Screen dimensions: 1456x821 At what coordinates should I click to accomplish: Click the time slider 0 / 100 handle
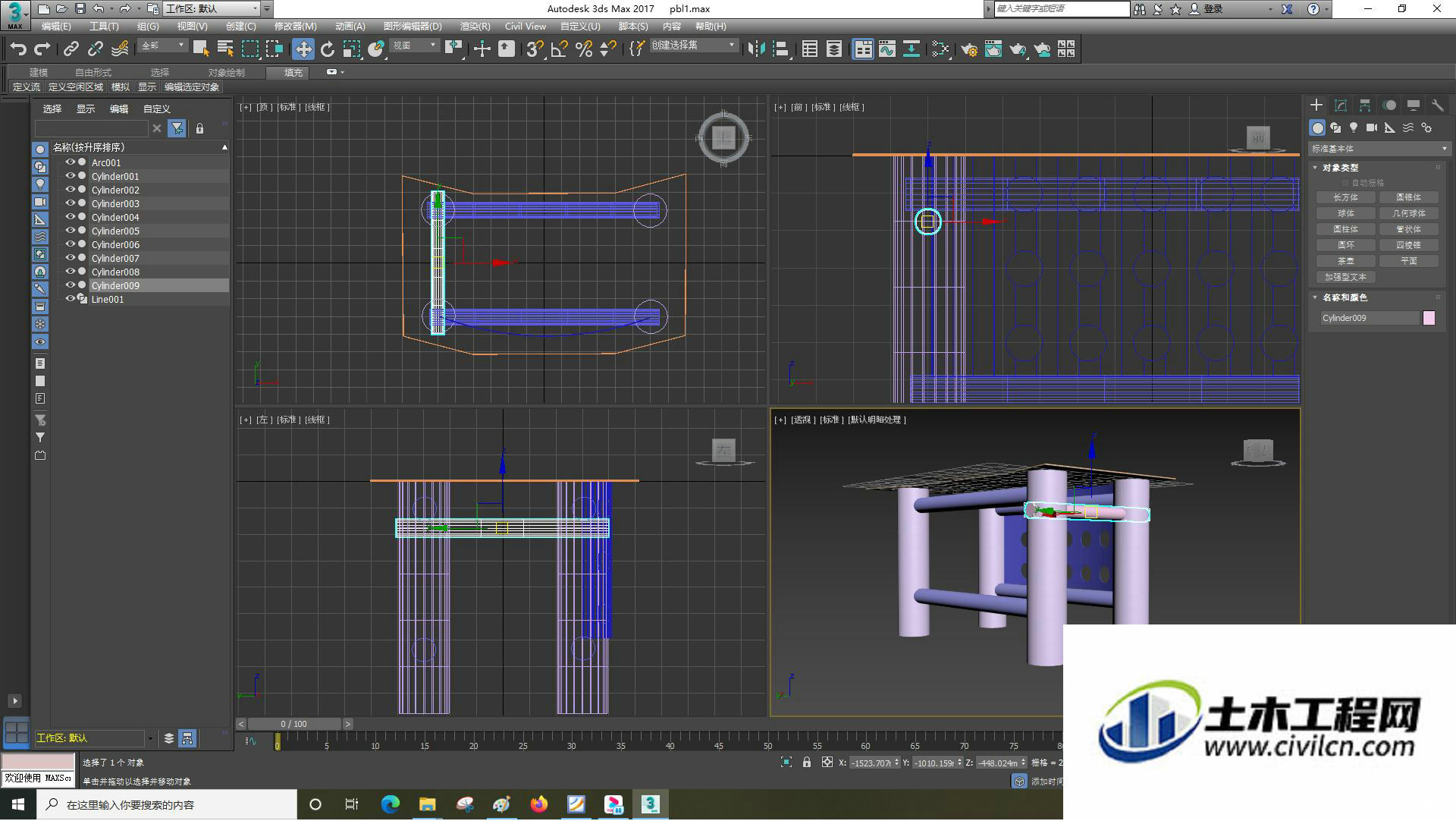point(294,724)
